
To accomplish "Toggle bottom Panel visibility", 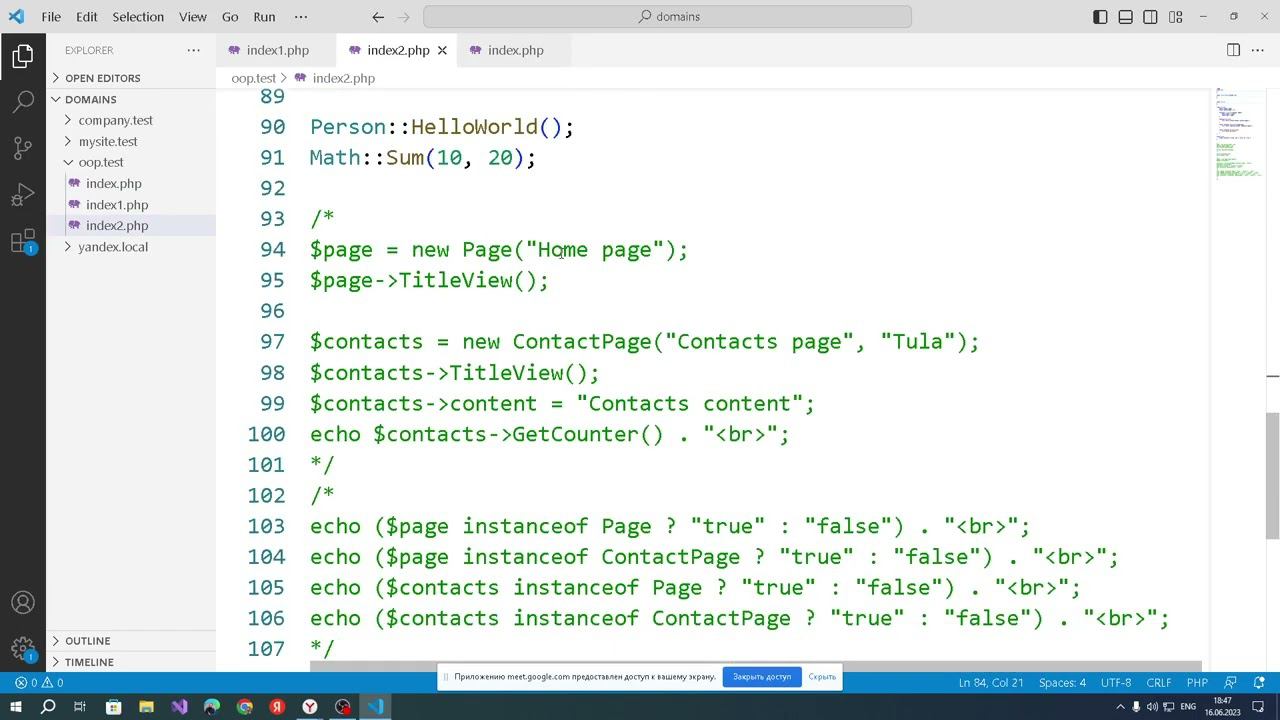I will click(x=1126, y=17).
